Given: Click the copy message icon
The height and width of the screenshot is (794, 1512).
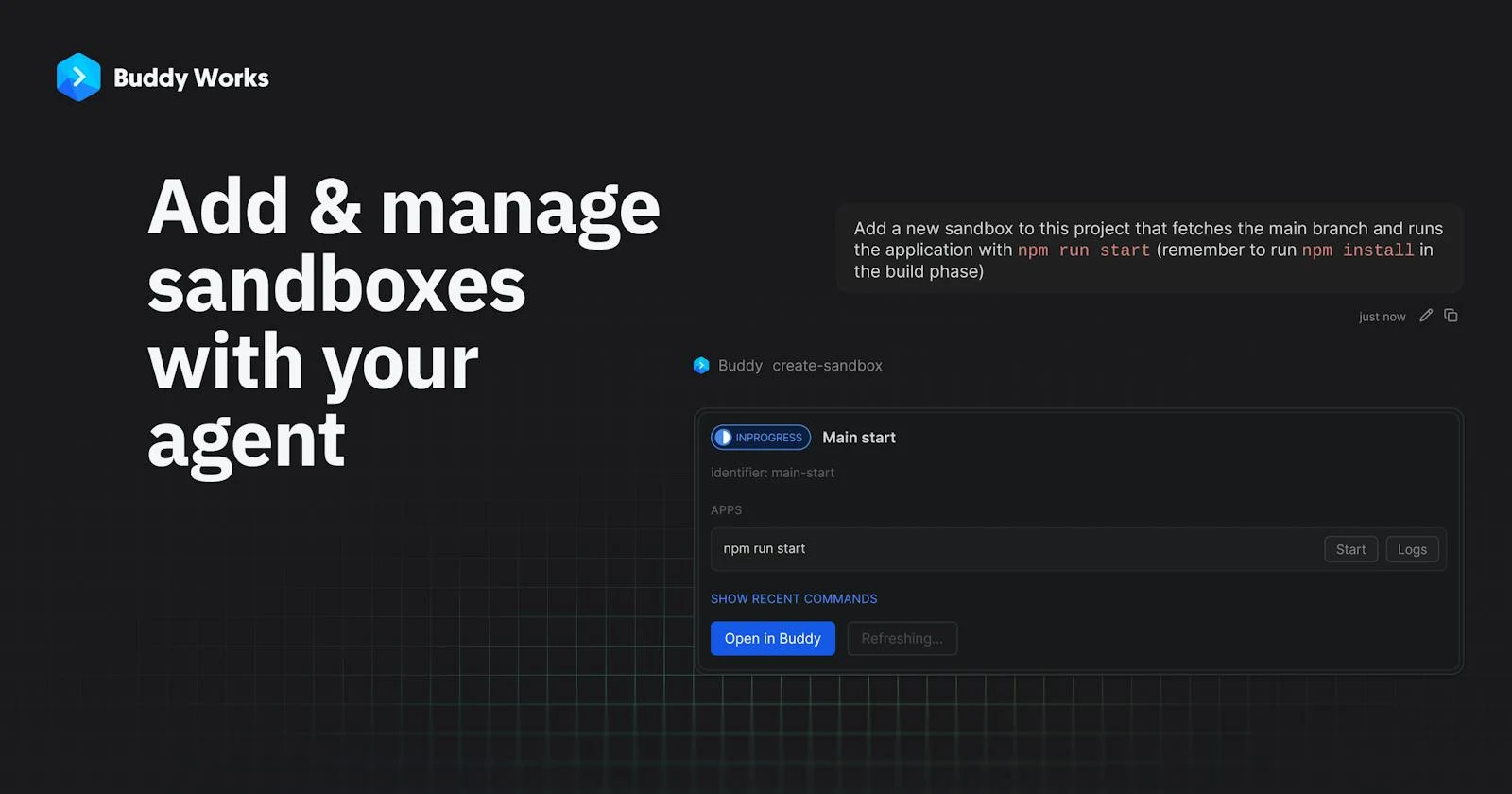Looking at the screenshot, I should click(1451, 316).
